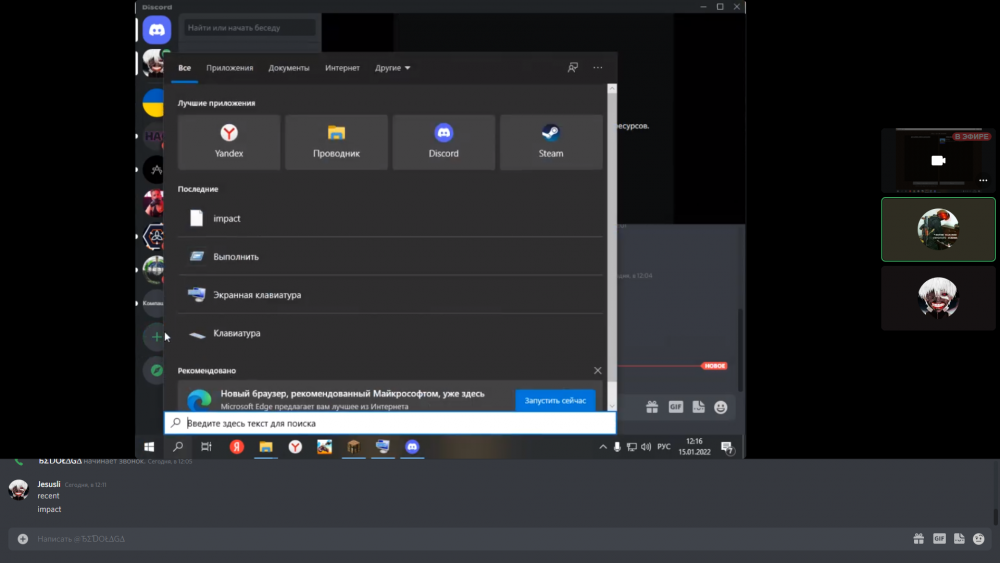Viewport: 1000px width, 563px height.
Task: Switch to the Интернет tab
Action: click(x=342, y=68)
